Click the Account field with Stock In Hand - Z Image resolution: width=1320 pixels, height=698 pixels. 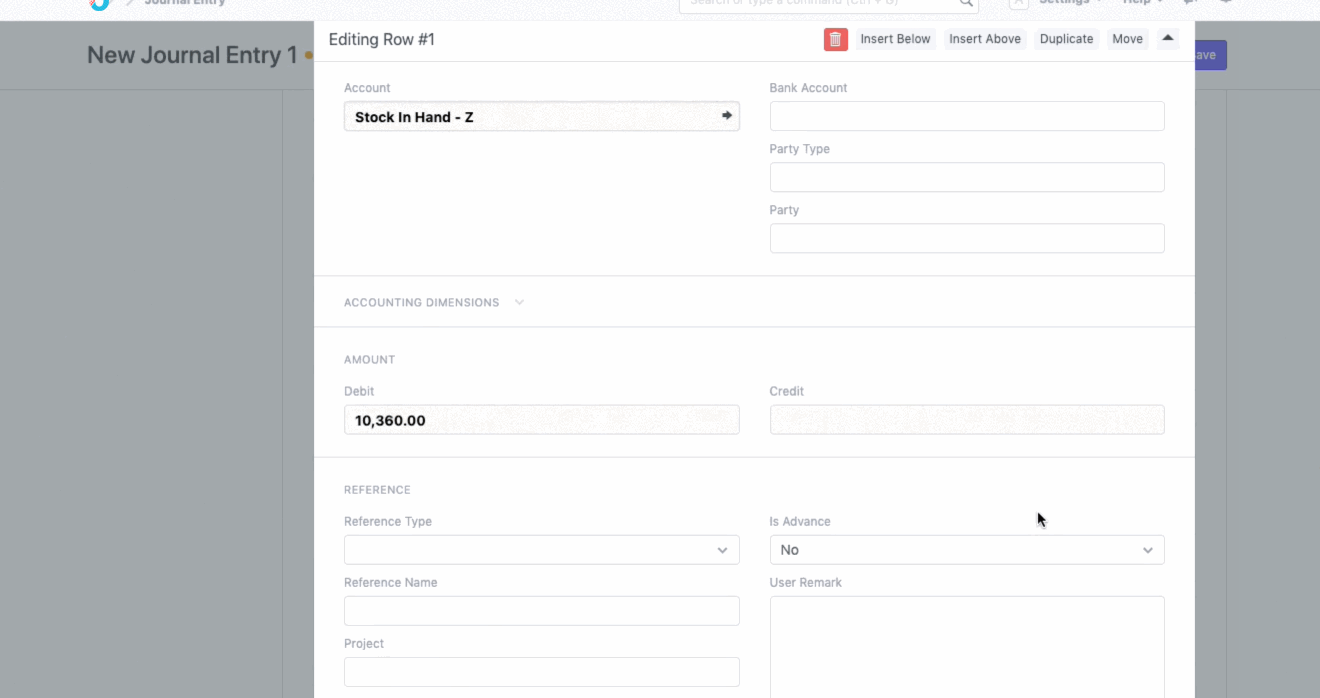(542, 116)
